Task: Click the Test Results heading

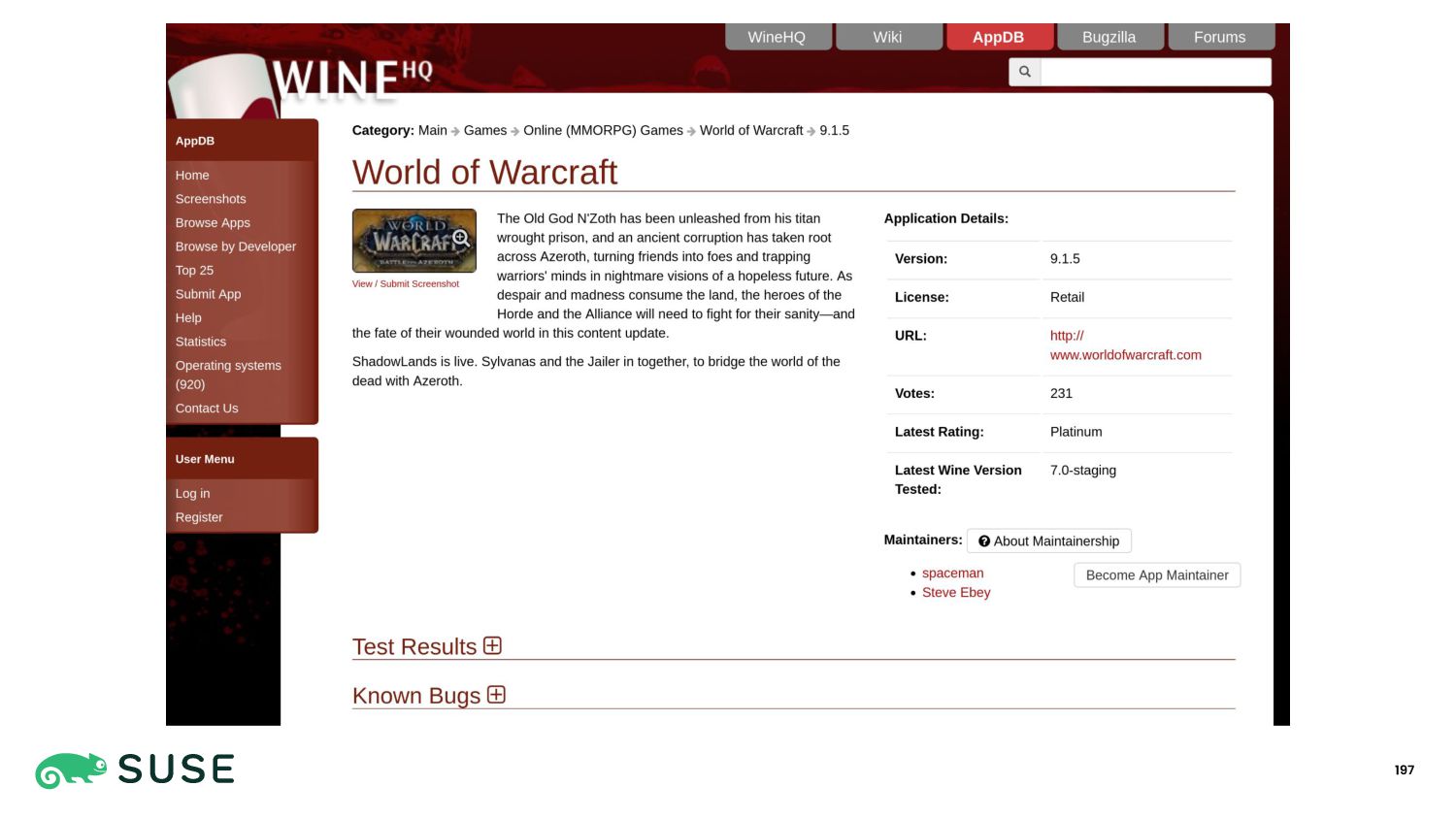Action: (414, 647)
